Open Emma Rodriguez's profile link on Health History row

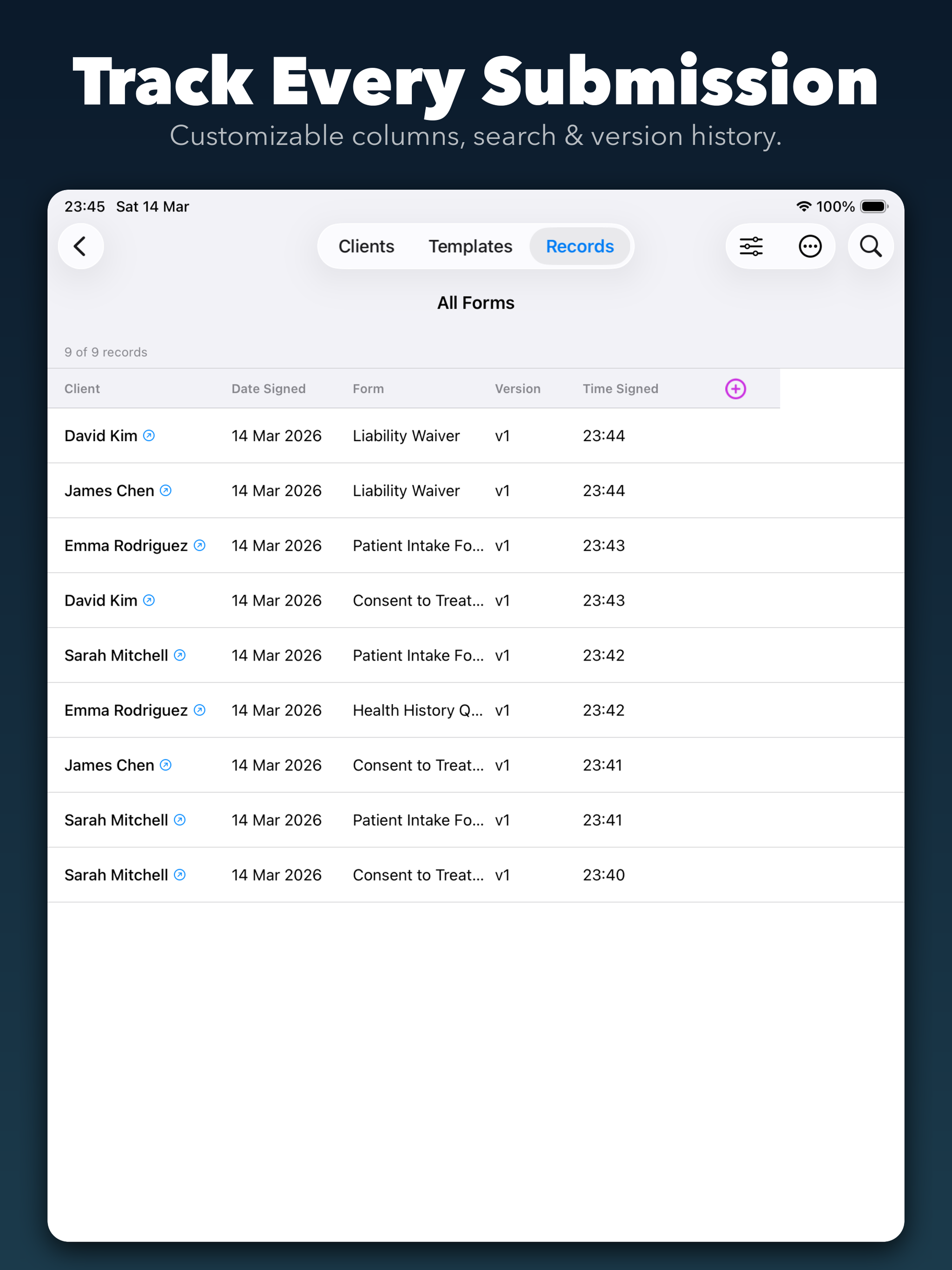point(199,710)
